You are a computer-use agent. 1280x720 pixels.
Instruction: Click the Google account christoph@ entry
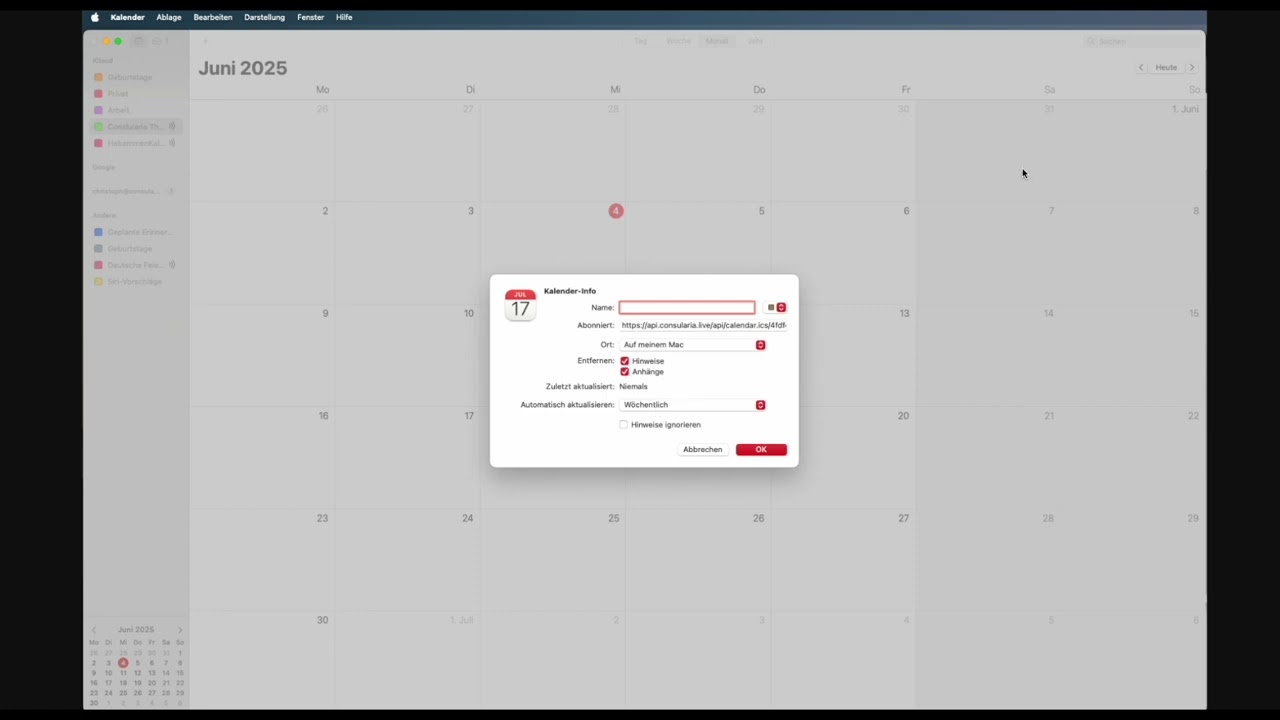coord(125,191)
